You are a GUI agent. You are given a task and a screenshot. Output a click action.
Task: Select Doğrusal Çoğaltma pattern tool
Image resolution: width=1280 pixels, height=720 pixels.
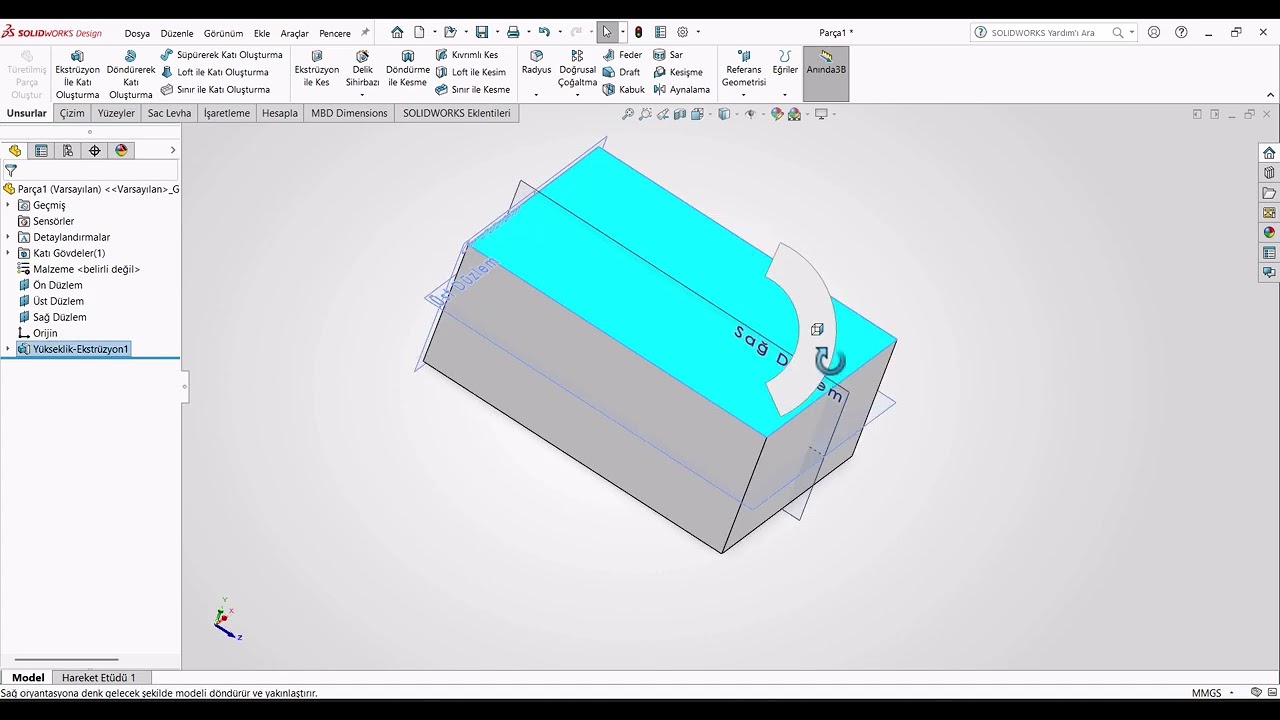(577, 69)
